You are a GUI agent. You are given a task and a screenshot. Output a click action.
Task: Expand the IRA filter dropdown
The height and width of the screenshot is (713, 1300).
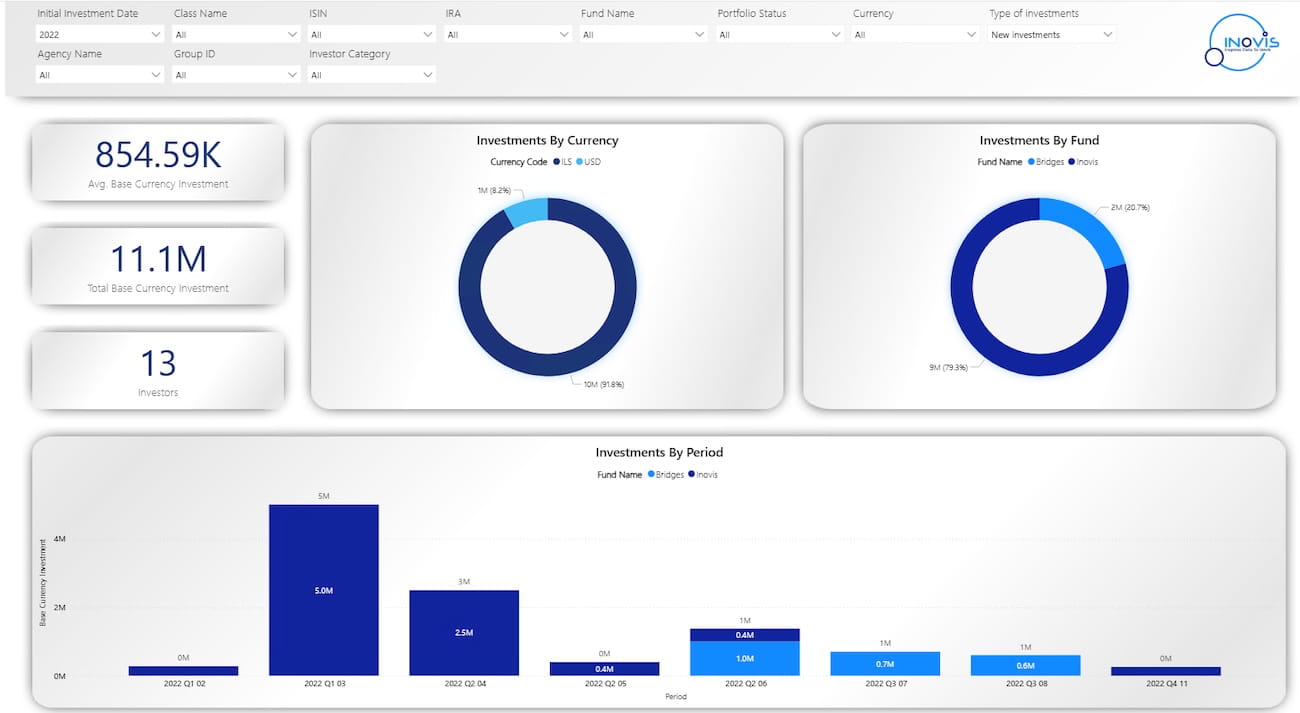[x=507, y=35]
